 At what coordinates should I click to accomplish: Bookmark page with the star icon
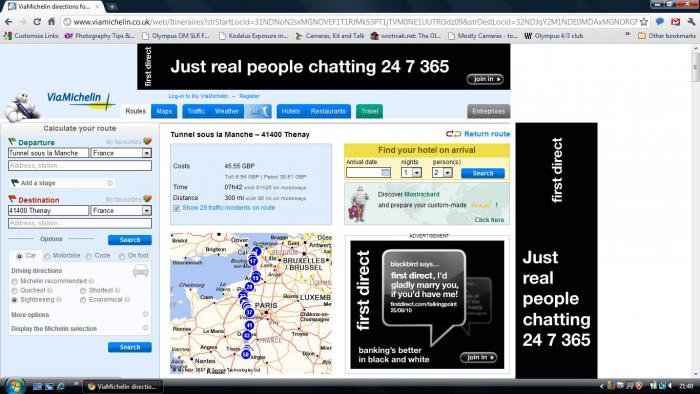(x=644, y=22)
